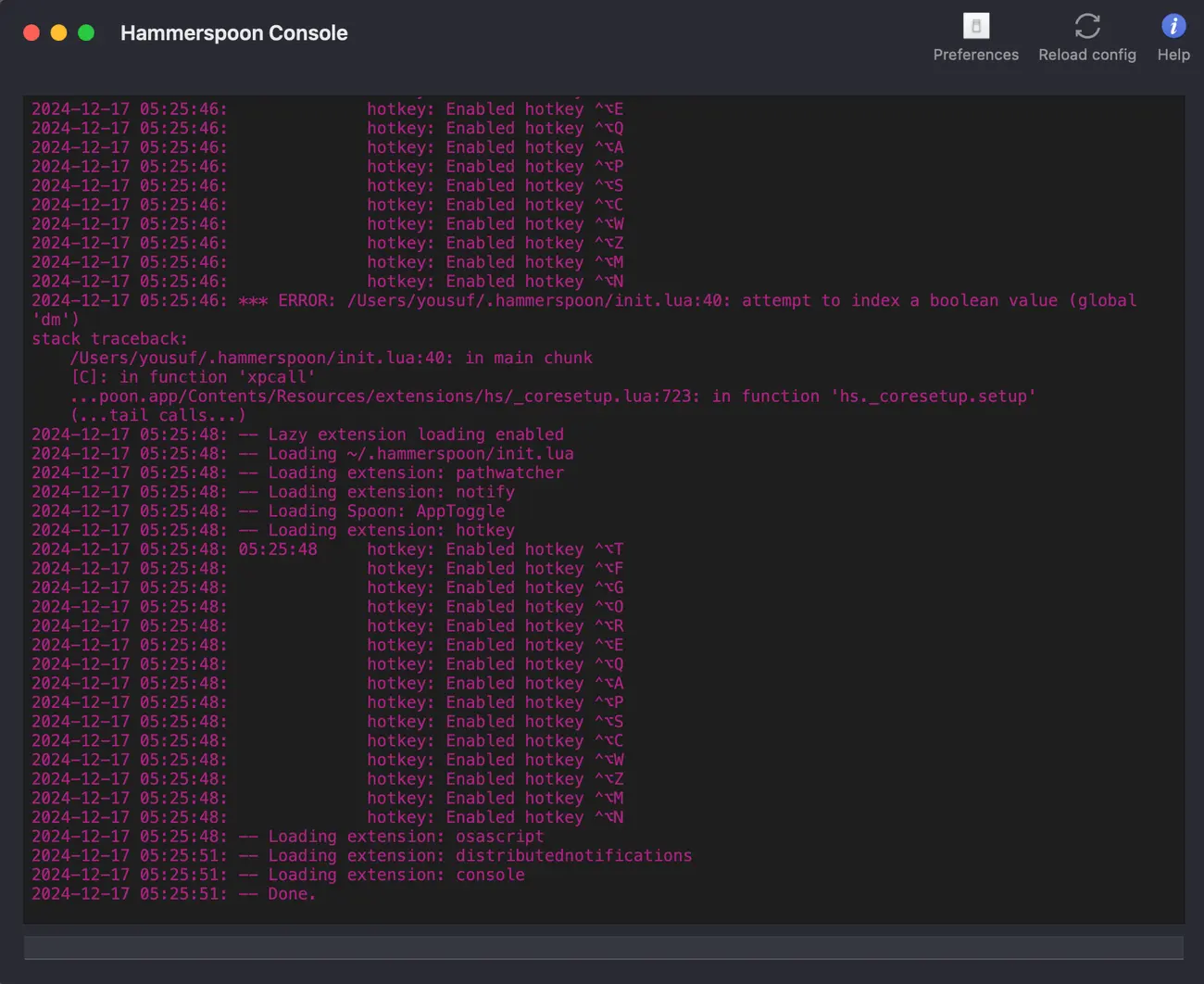The image size is (1204, 984).
Task: Click the 'Loading ~/.hammerspoon/init.lua' log line
Action: tap(303, 454)
